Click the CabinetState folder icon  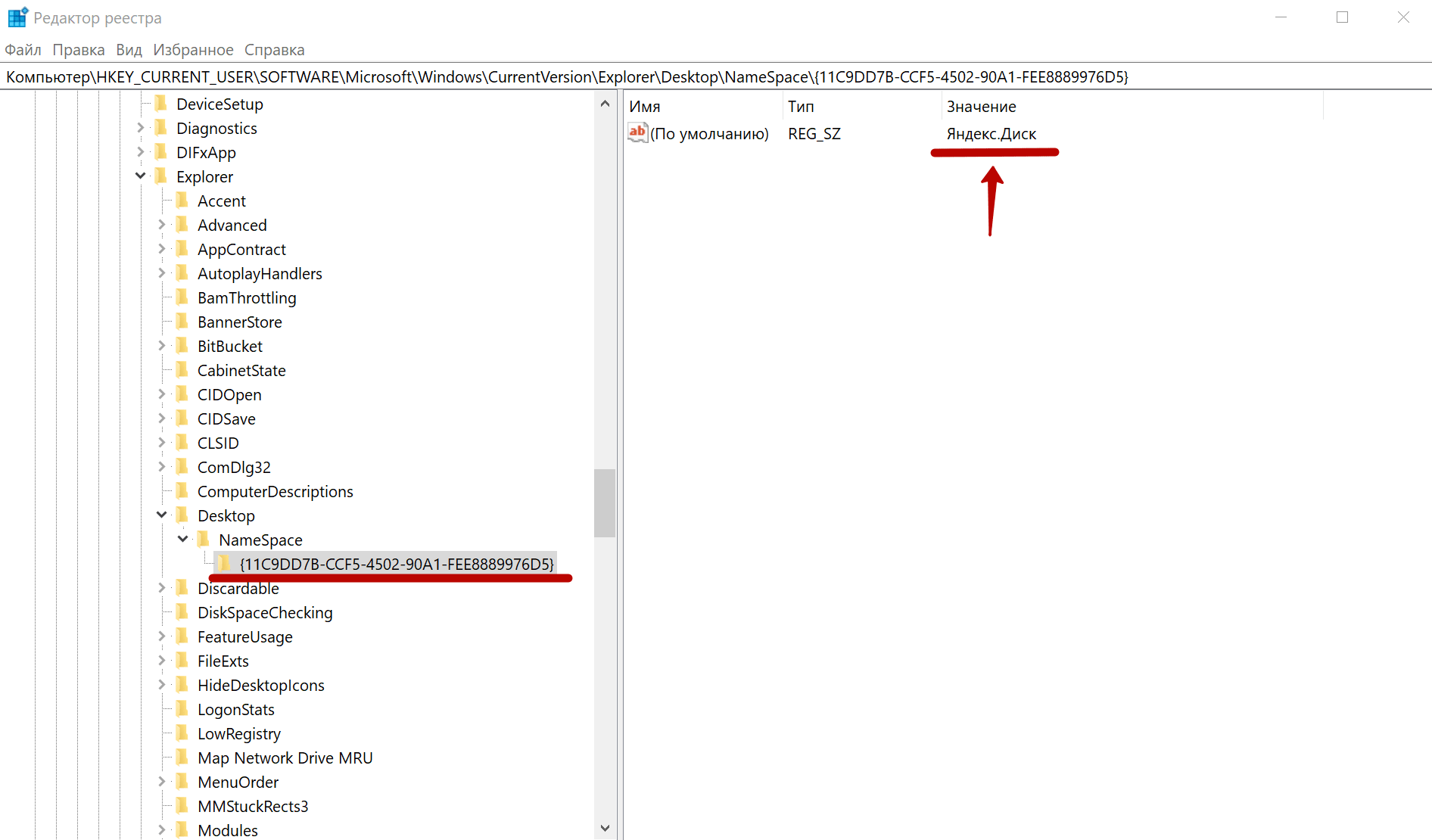pyautogui.click(x=182, y=370)
